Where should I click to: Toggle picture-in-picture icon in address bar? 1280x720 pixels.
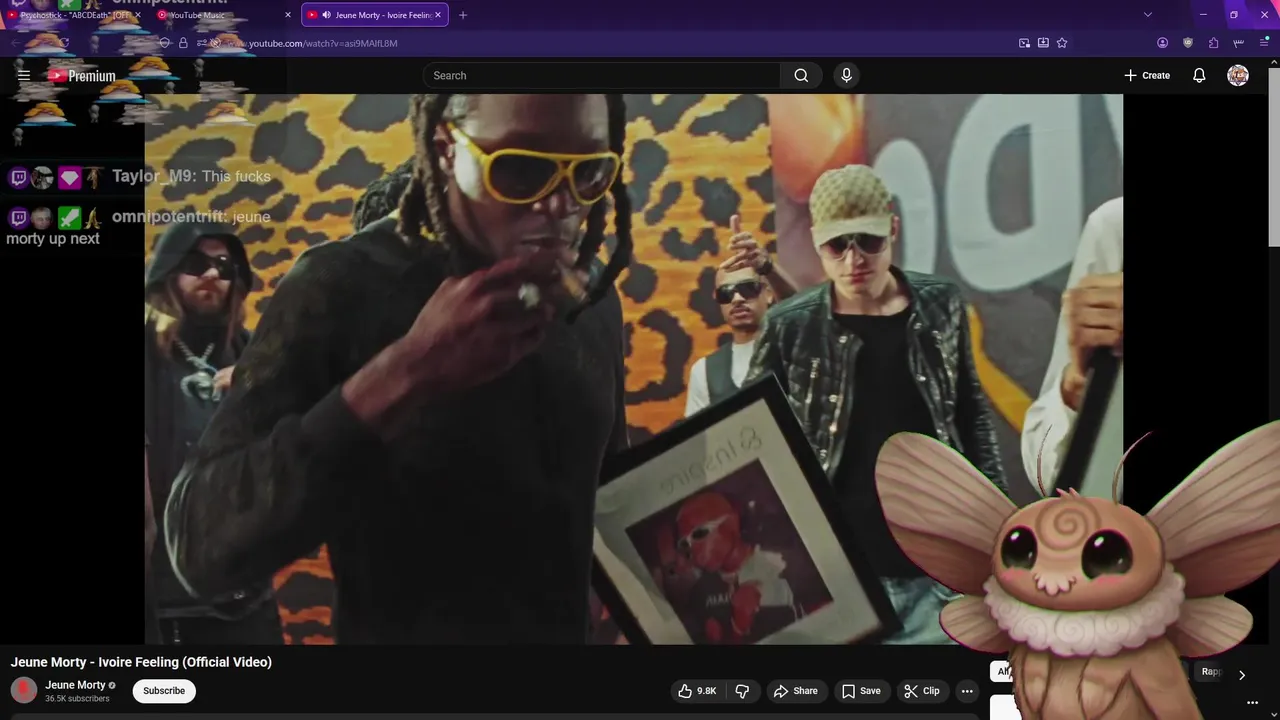[x=1025, y=43]
